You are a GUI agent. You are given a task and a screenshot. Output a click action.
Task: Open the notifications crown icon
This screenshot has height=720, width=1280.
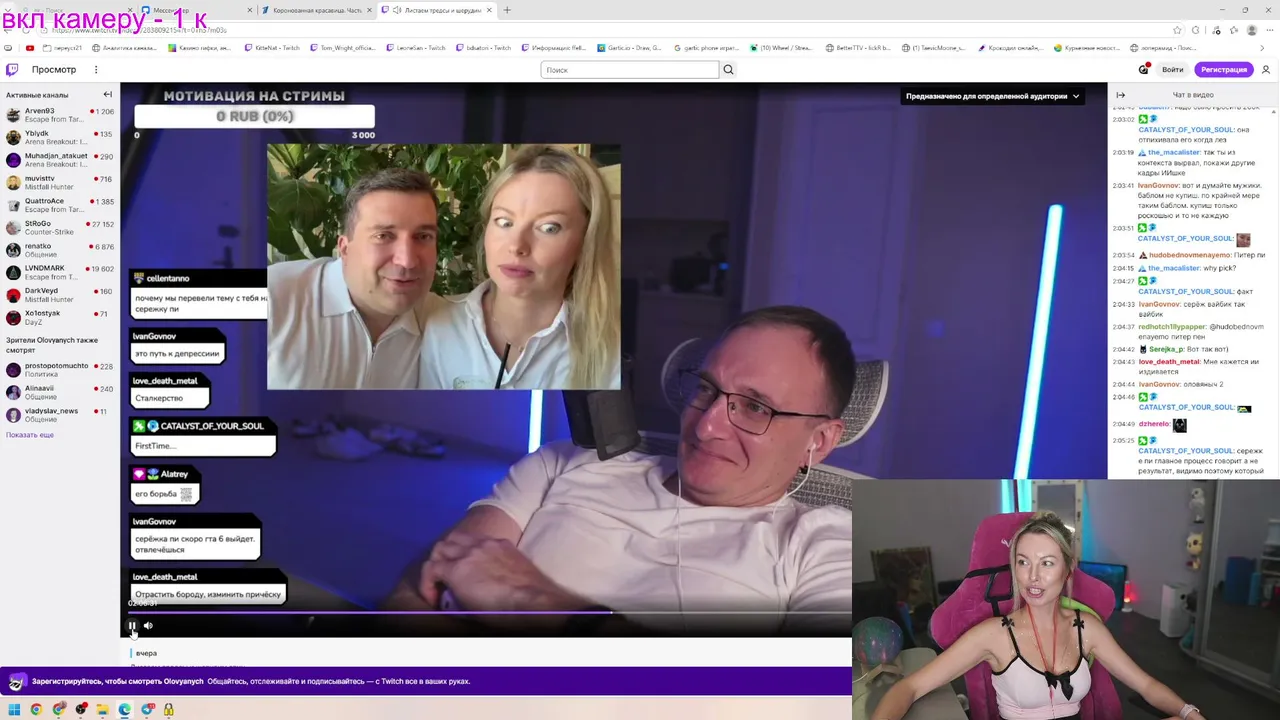(x=1144, y=70)
